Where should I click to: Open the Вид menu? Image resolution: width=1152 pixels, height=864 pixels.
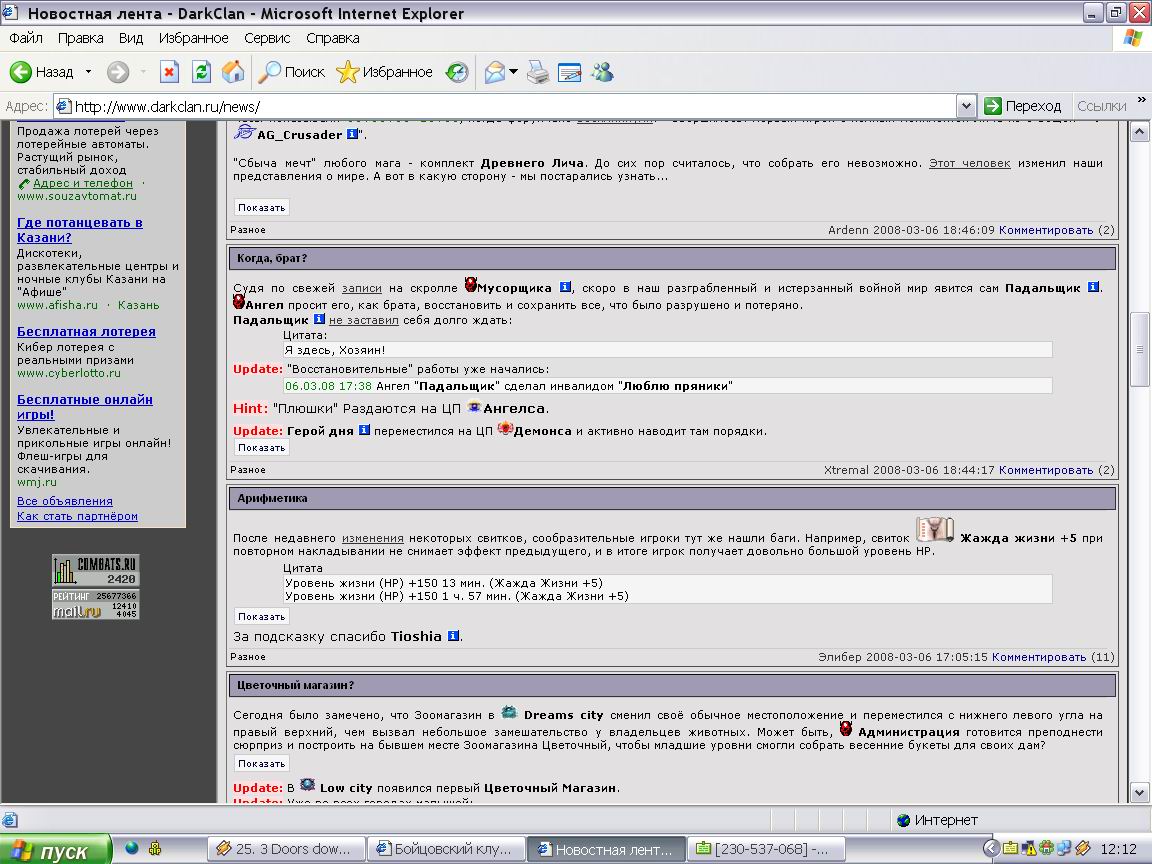[x=131, y=38]
